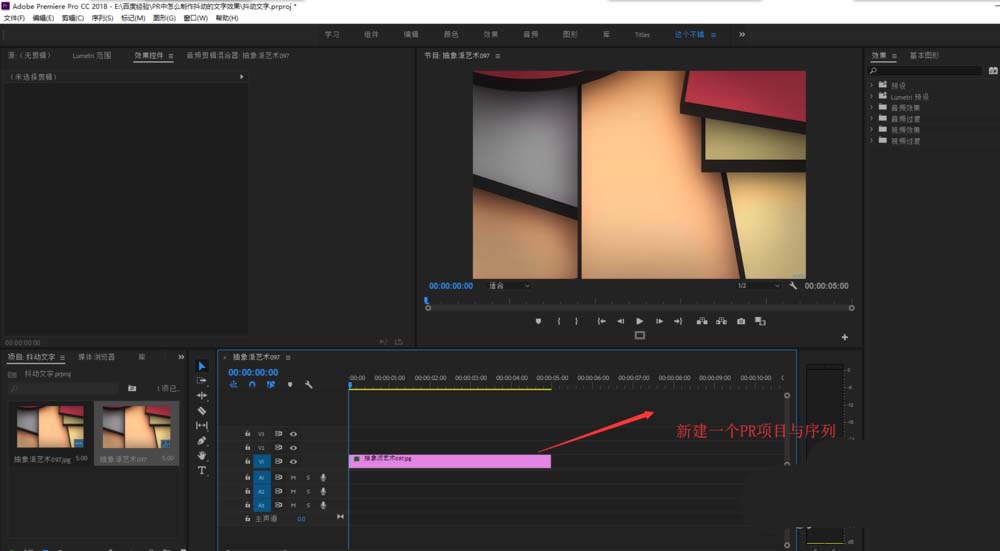Add a marker in the Program monitor
Screen dimensions: 1000x551
[538, 321]
